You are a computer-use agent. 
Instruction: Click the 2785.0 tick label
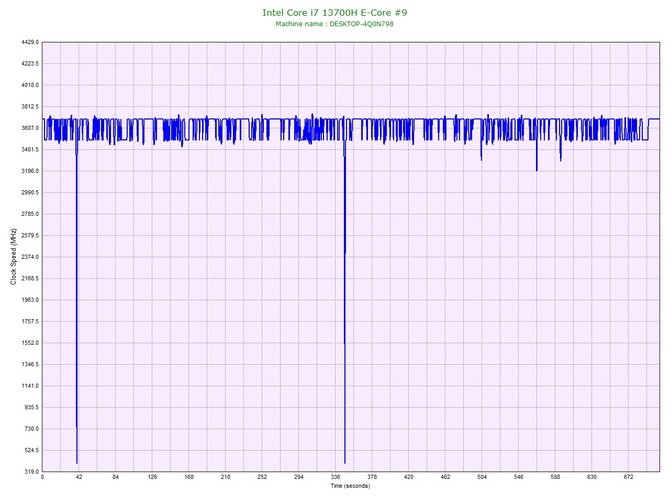30,214
